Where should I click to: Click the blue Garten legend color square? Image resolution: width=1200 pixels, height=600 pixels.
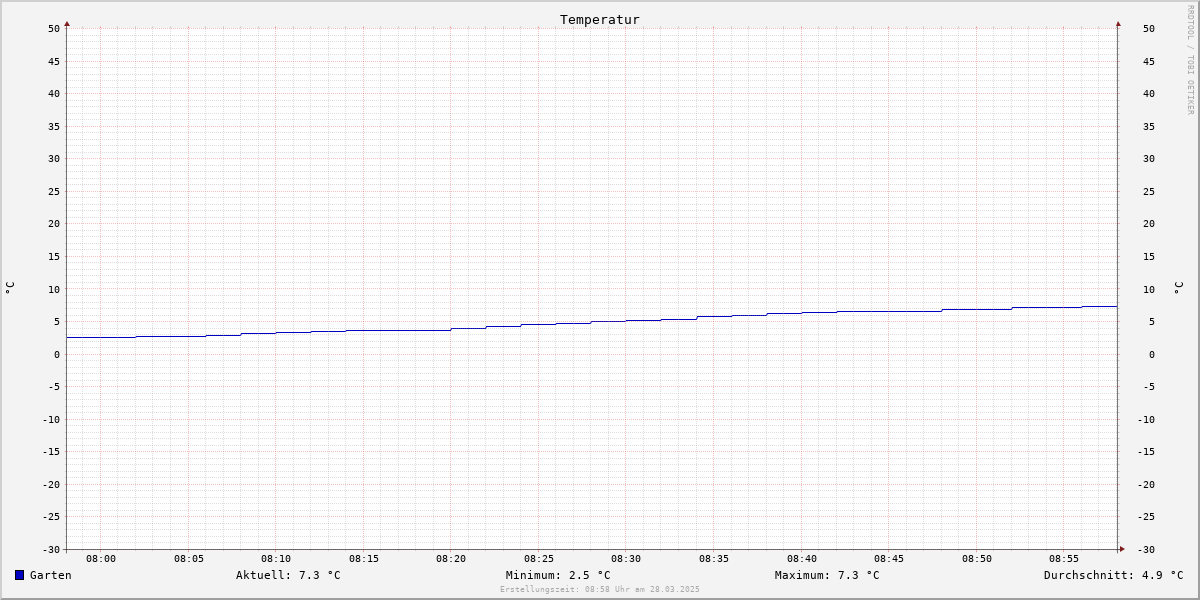[19, 575]
